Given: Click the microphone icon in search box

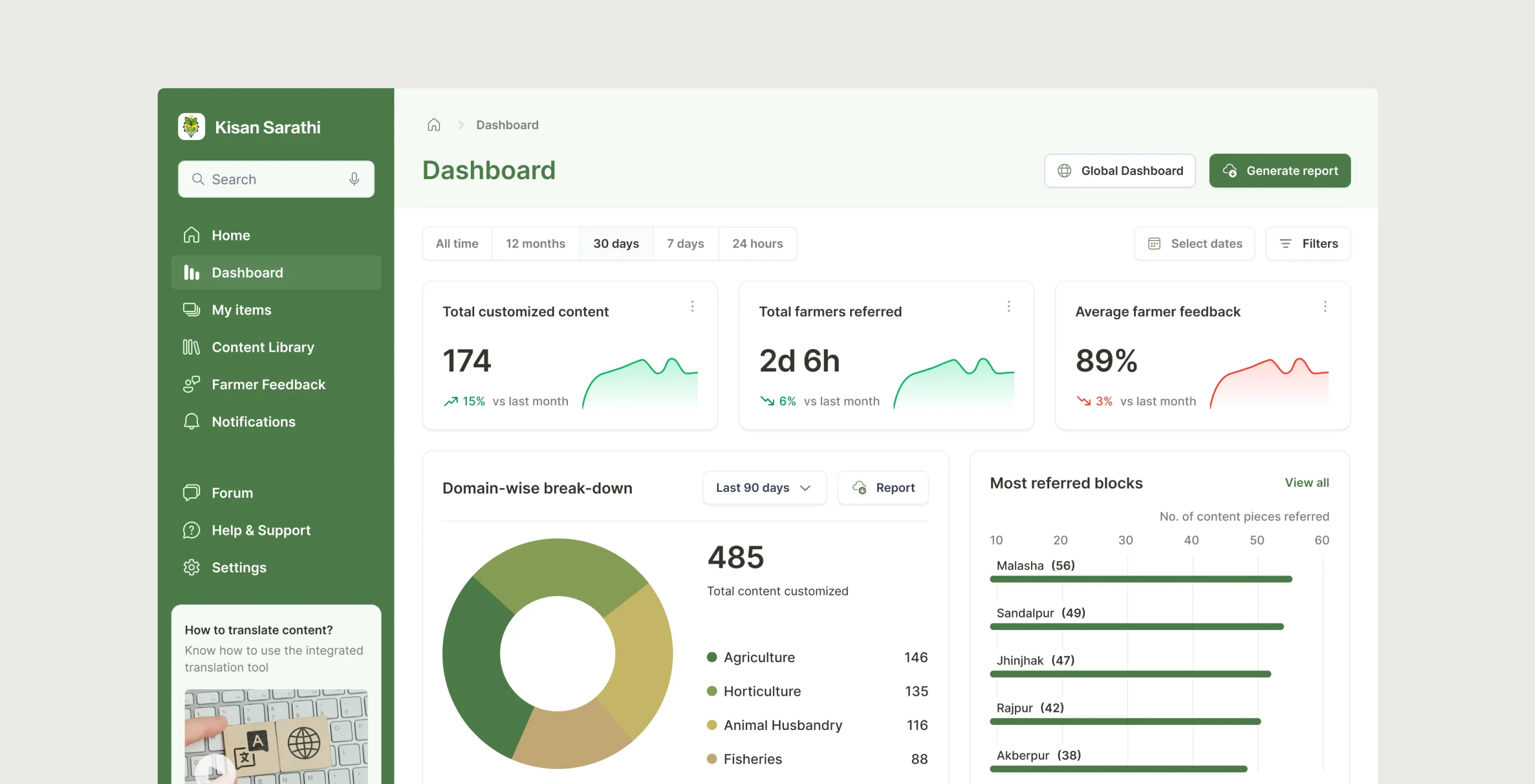Looking at the screenshot, I should pyautogui.click(x=354, y=179).
